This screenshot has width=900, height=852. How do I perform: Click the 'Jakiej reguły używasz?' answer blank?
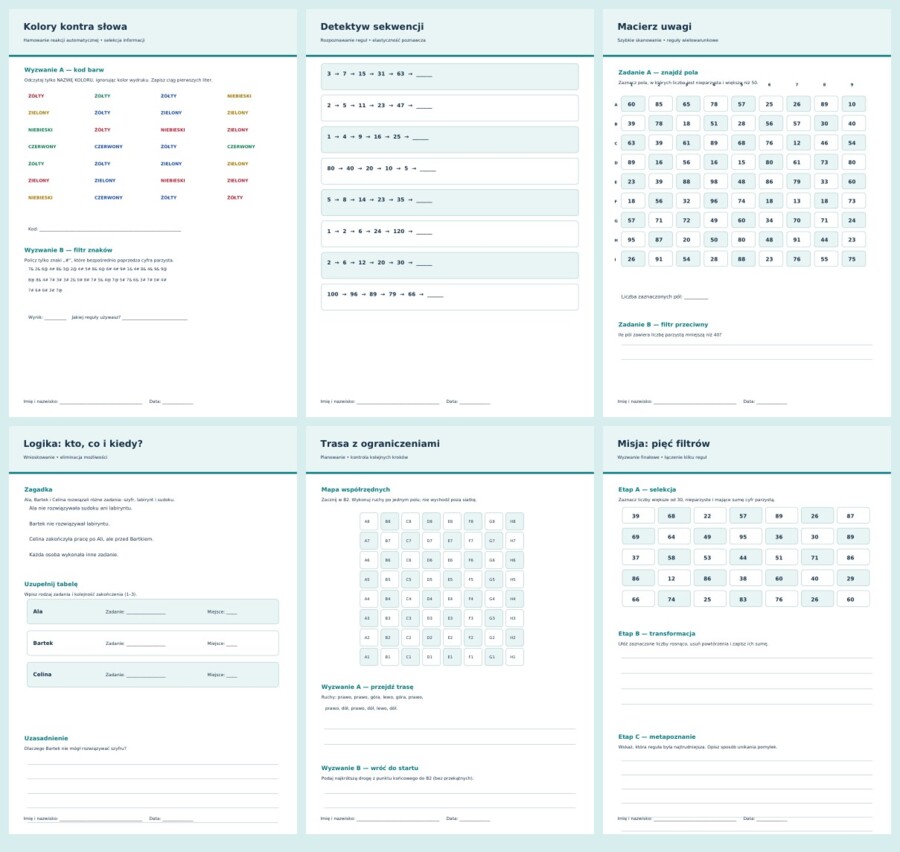154,317
